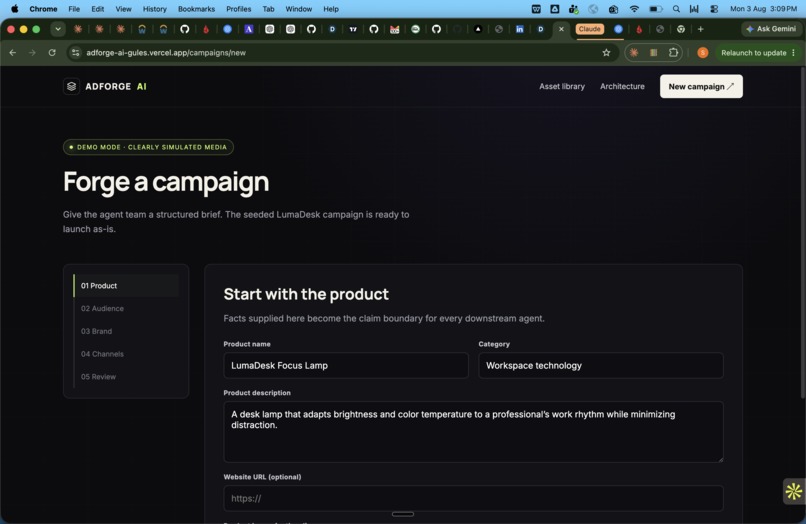This screenshot has width=806, height=524.
Task: Open the History menu
Action: click(154, 9)
